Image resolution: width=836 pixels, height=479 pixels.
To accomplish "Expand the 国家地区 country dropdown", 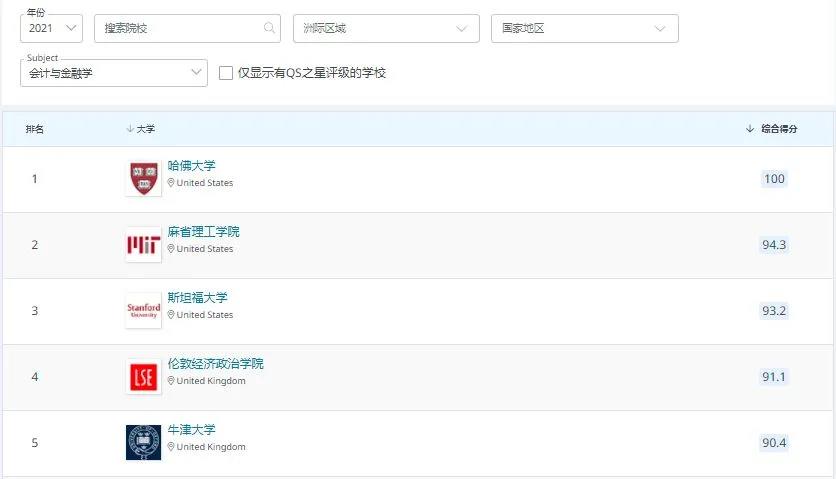I will (584, 28).
